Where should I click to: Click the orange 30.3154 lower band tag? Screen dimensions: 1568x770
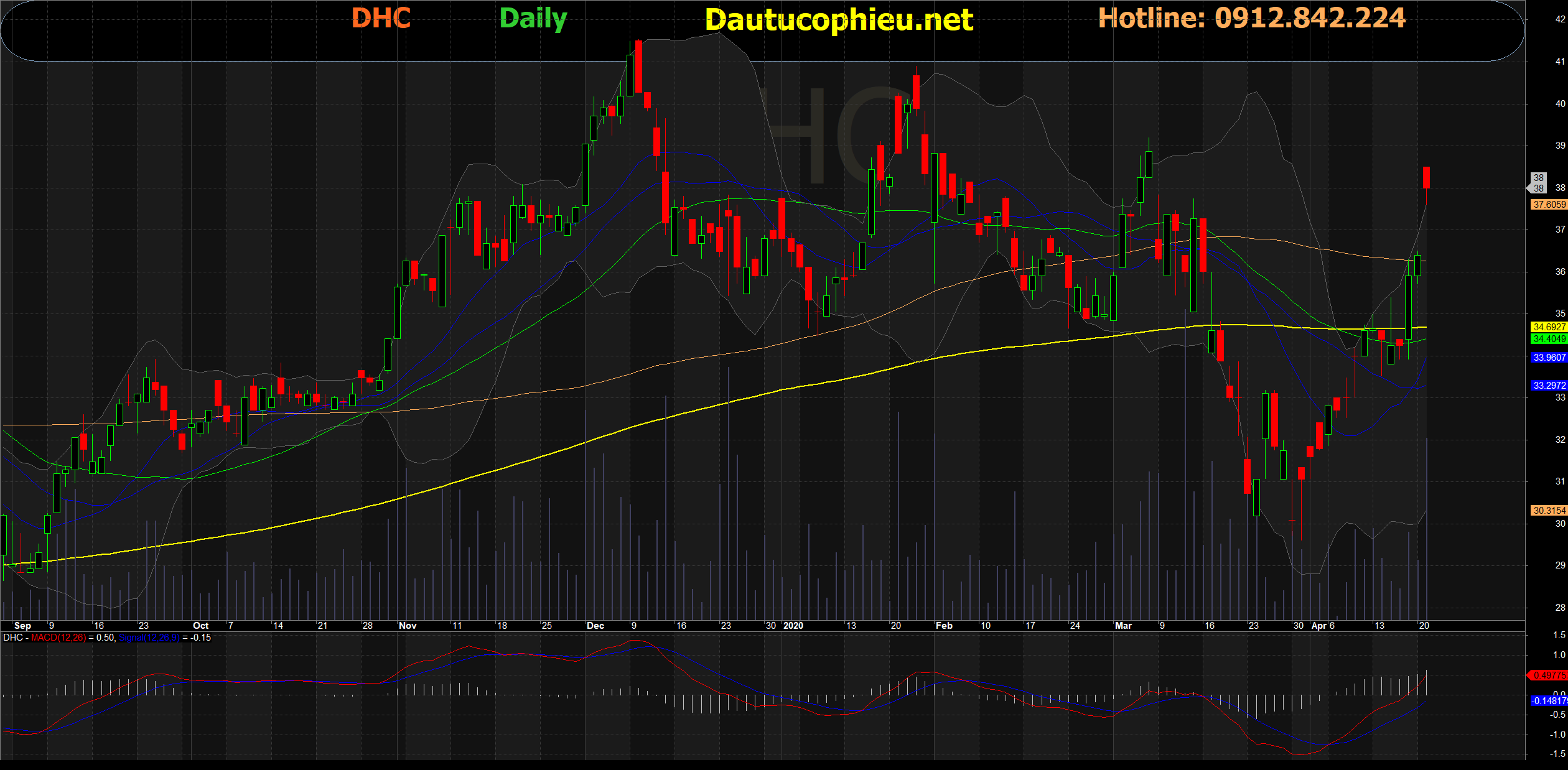click(1549, 511)
